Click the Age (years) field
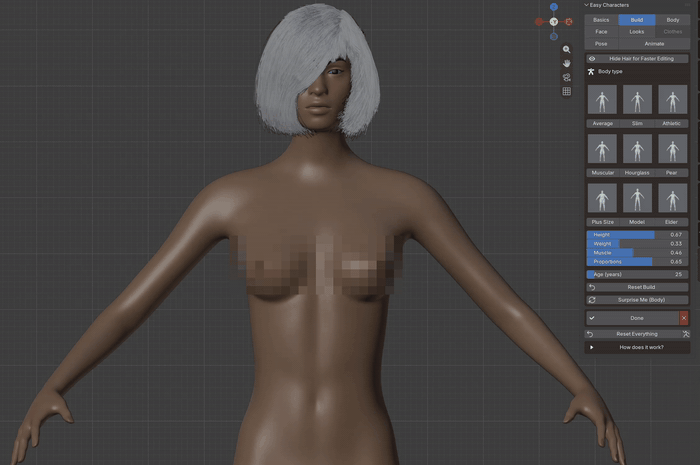 [637, 274]
